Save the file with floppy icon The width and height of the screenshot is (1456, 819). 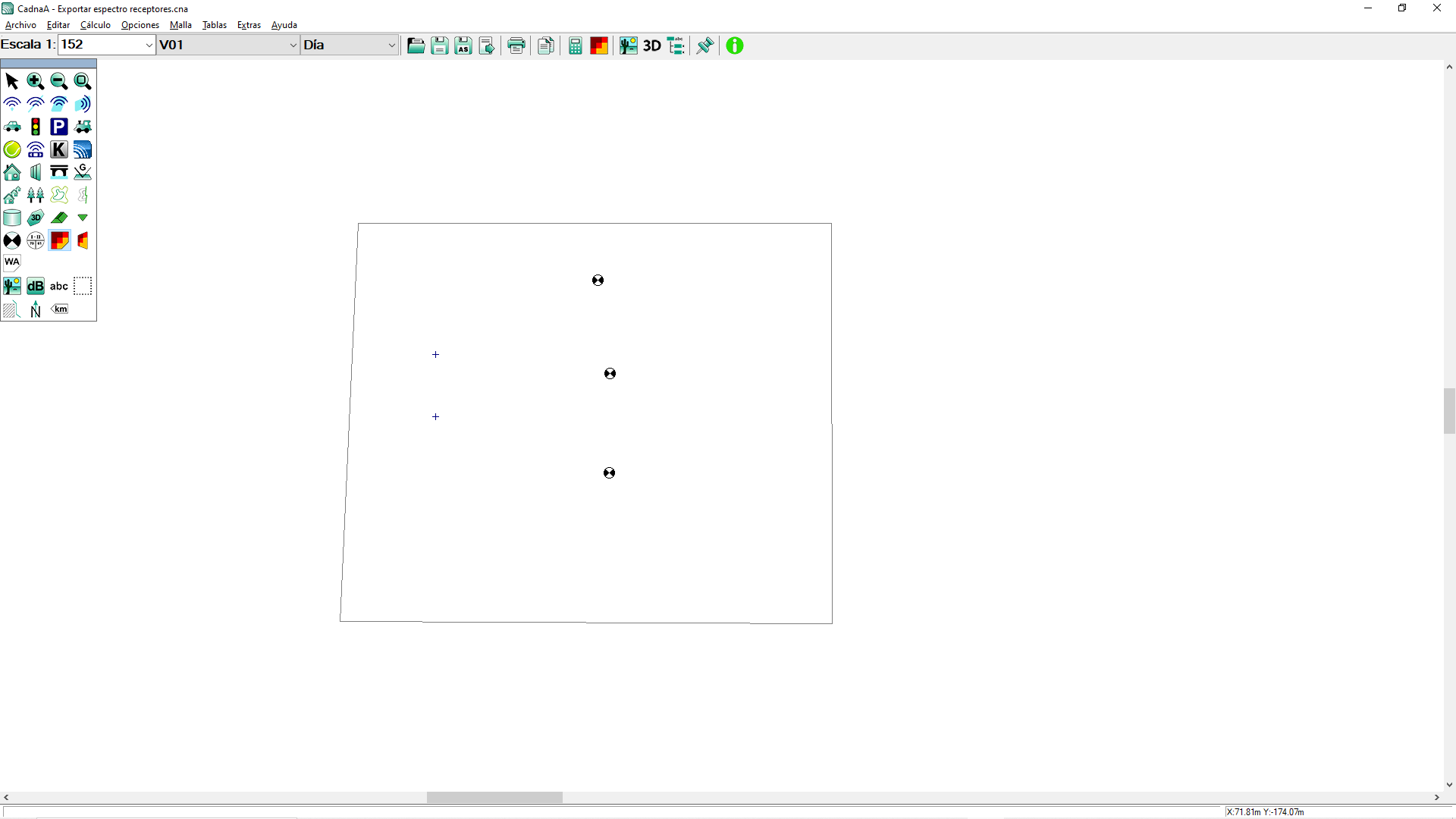click(x=440, y=45)
